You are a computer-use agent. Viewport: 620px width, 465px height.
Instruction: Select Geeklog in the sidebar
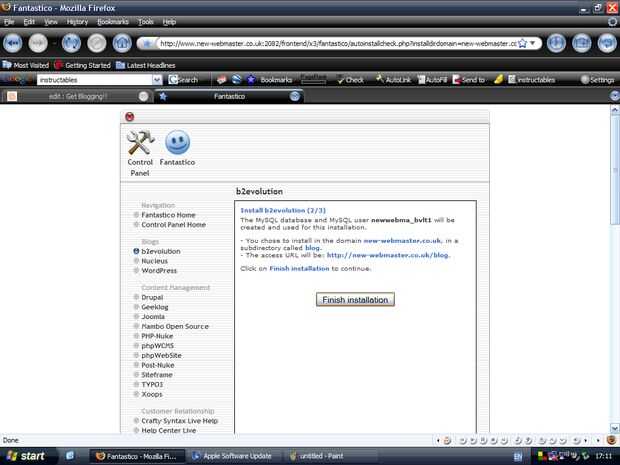click(155, 307)
